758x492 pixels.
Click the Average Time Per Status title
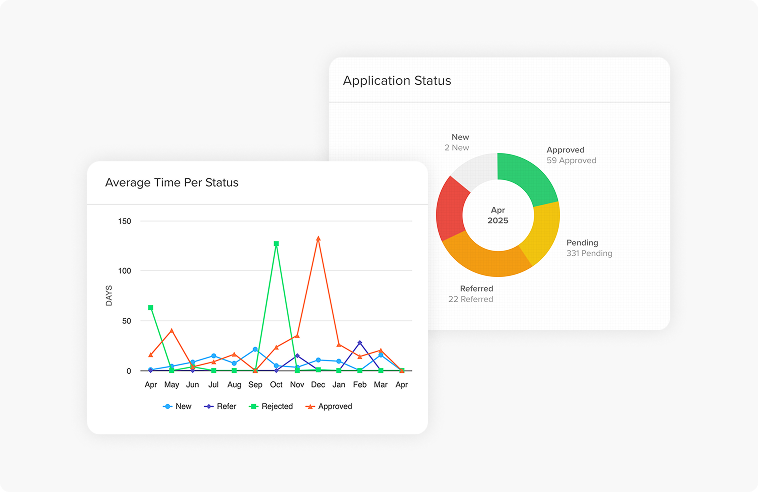(172, 183)
